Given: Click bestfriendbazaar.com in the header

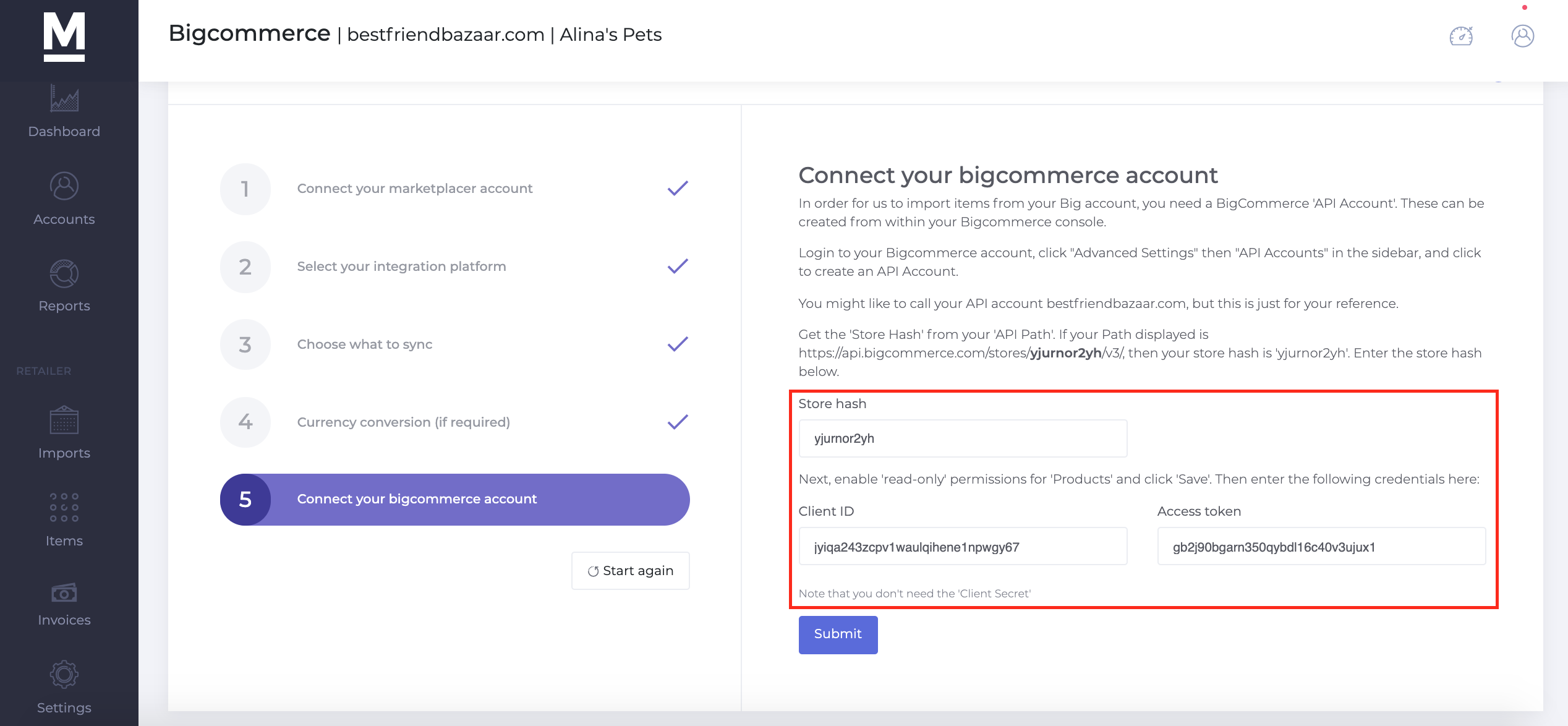Looking at the screenshot, I should [x=446, y=35].
